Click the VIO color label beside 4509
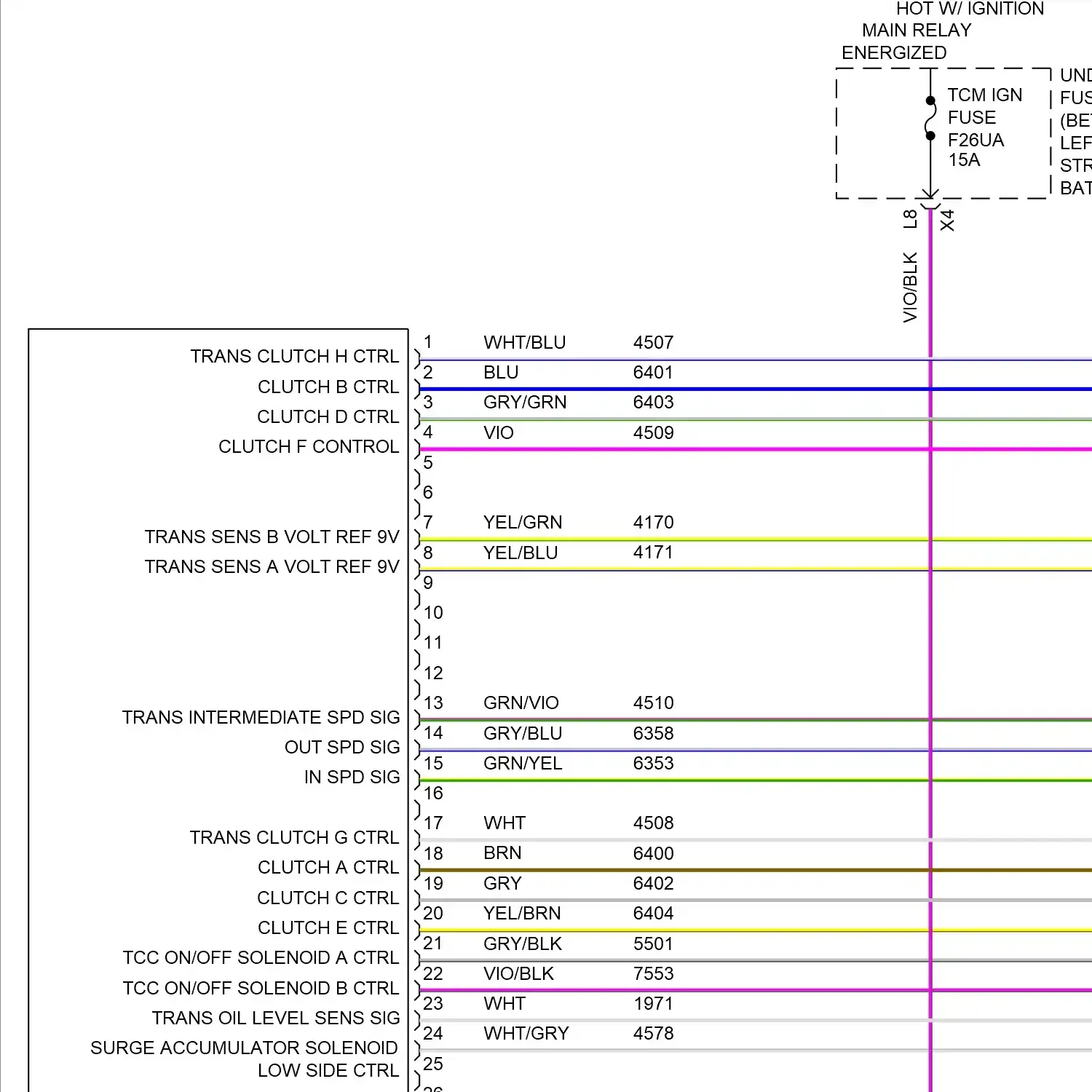Screen dimensions: 1092x1092 (x=499, y=432)
